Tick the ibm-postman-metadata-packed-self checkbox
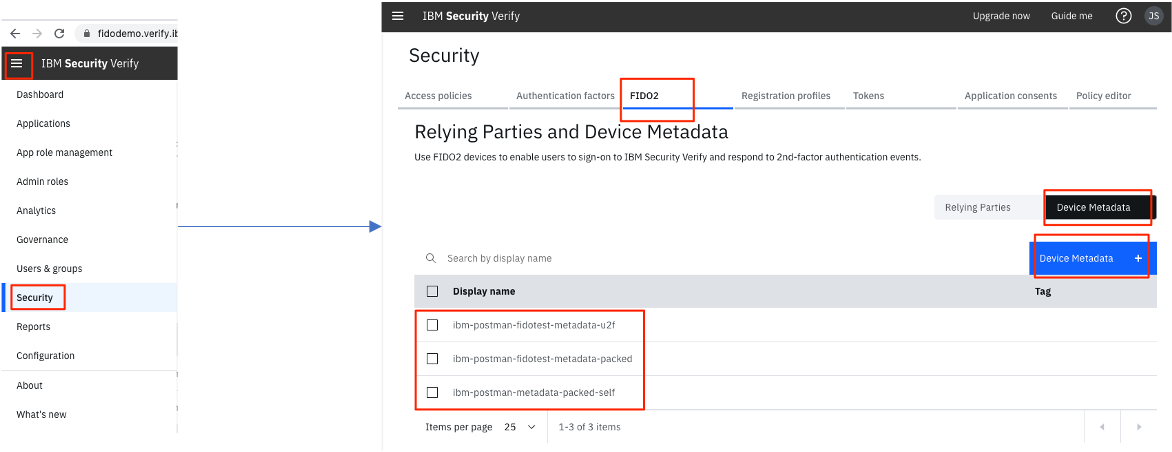Viewport: 1172px width, 452px height. coord(432,392)
